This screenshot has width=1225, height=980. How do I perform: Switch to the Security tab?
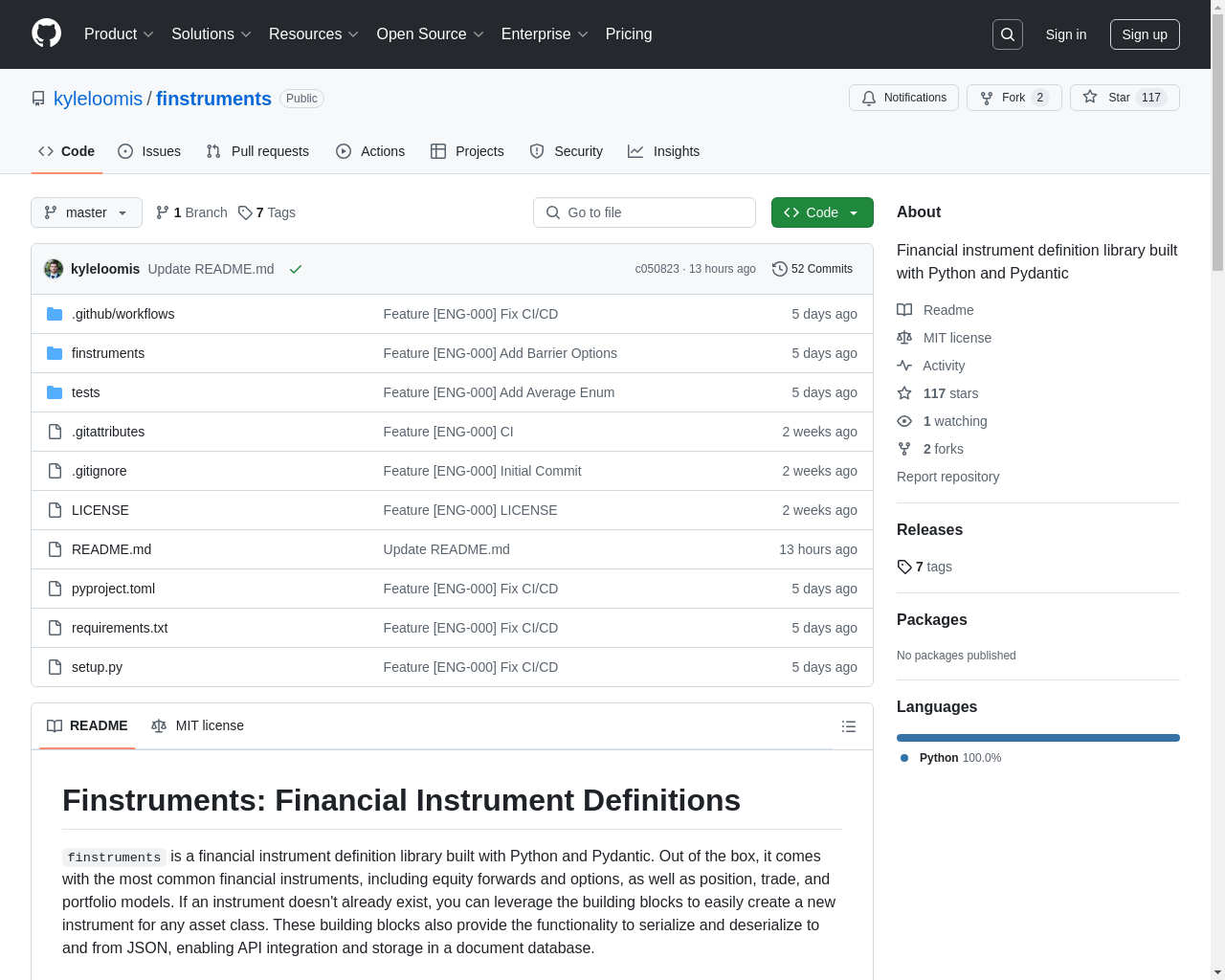566,151
